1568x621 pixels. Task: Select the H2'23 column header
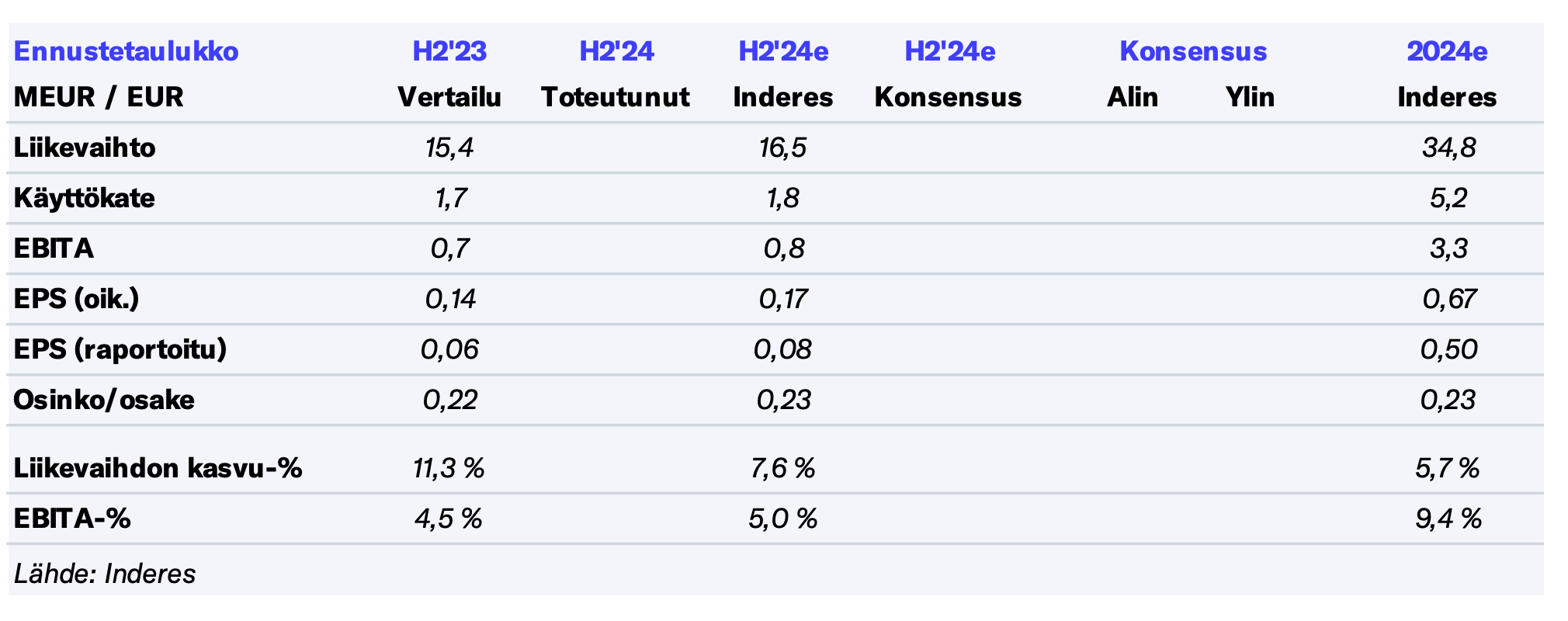click(x=449, y=51)
